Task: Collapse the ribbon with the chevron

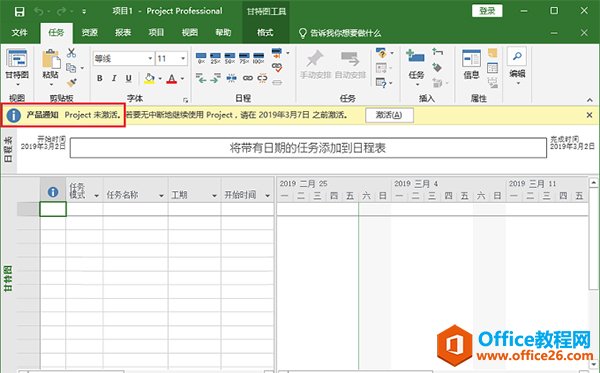Action: point(590,100)
